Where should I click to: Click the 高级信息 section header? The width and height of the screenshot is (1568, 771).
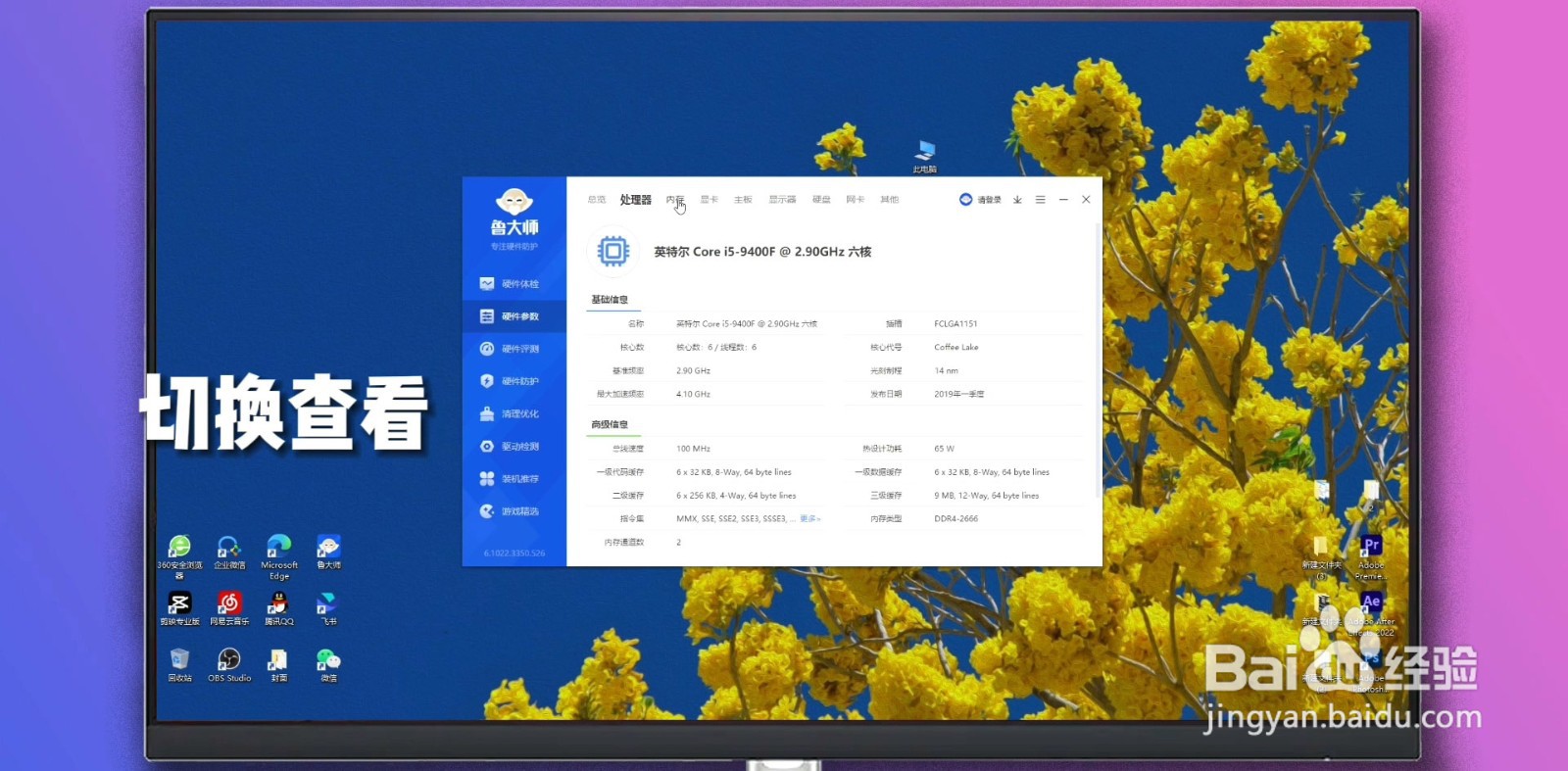610,425
